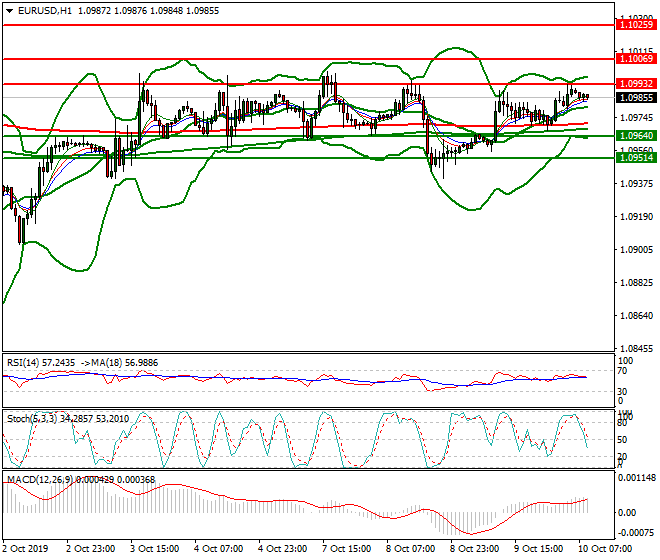Click the 8 Oct 23:00 time axis label
Screen dimensions: 660x560
pyautogui.click(x=475, y=549)
